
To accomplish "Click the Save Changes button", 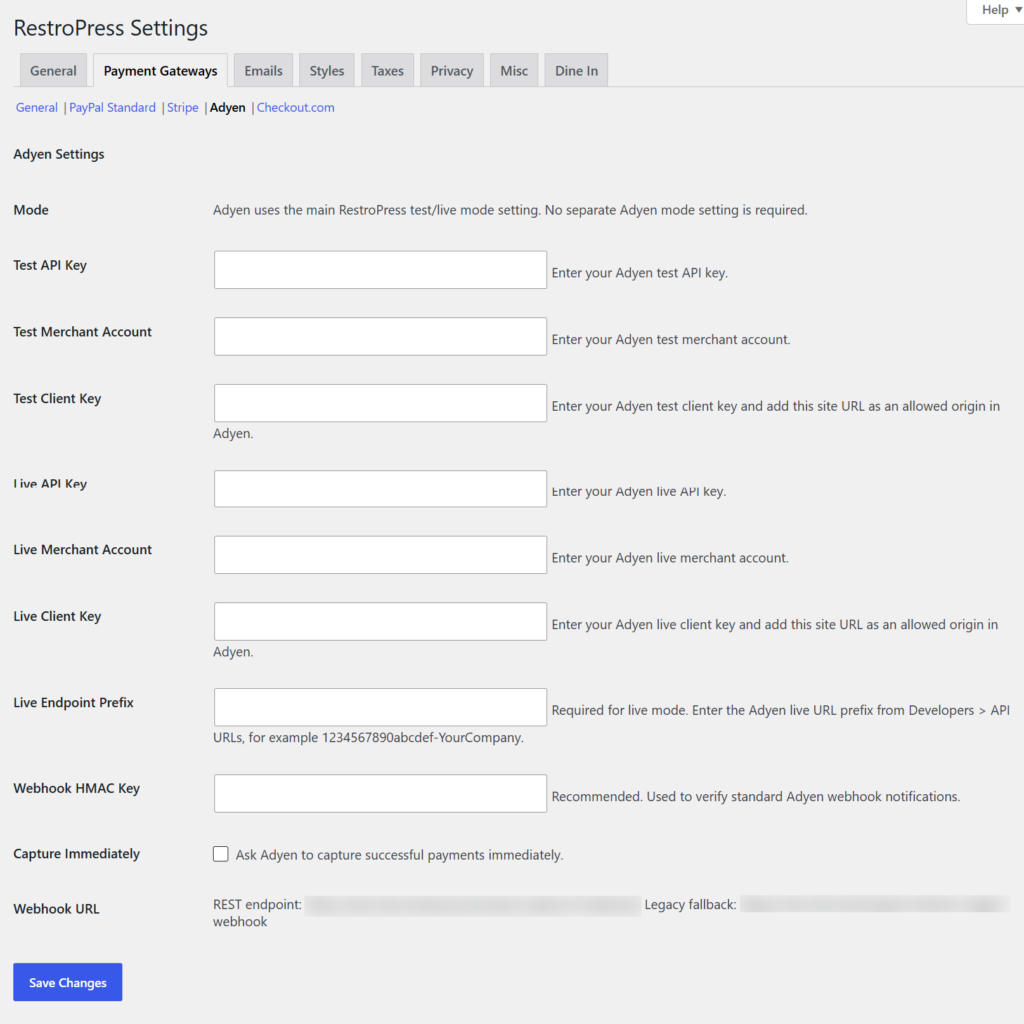I will pyautogui.click(x=67, y=982).
